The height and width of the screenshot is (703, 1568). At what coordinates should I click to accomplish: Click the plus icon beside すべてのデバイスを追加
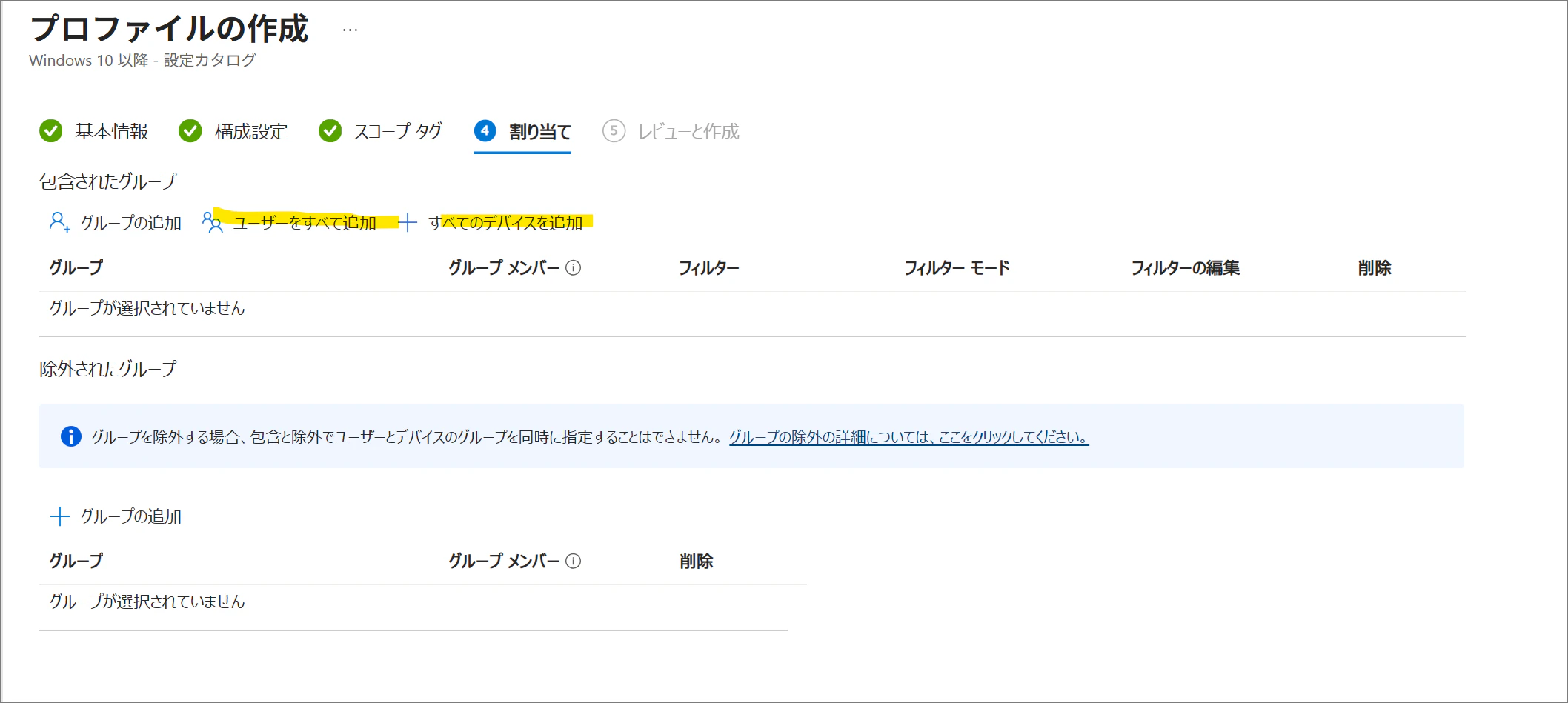(408, 222)
